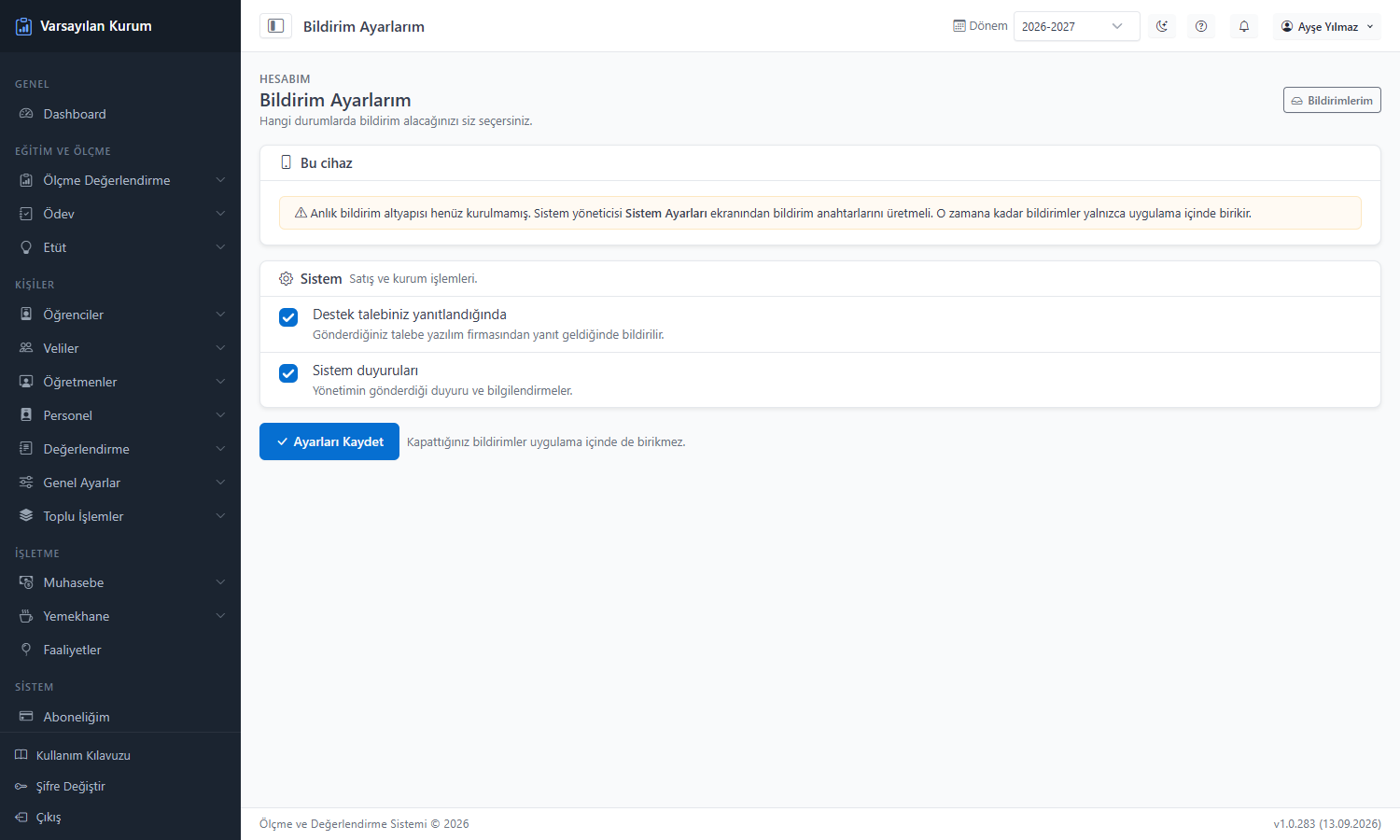
Task: Open help via the question mark icon
Action: 1201,26
